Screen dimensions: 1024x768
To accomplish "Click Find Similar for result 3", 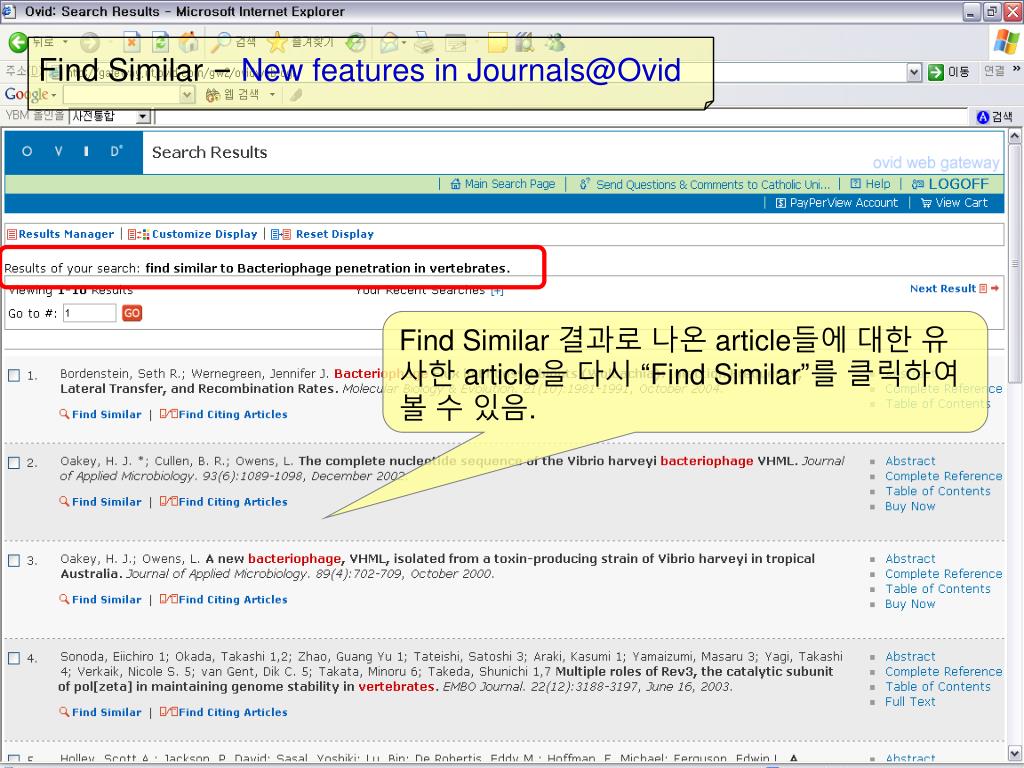I will [x=100, y=600].
